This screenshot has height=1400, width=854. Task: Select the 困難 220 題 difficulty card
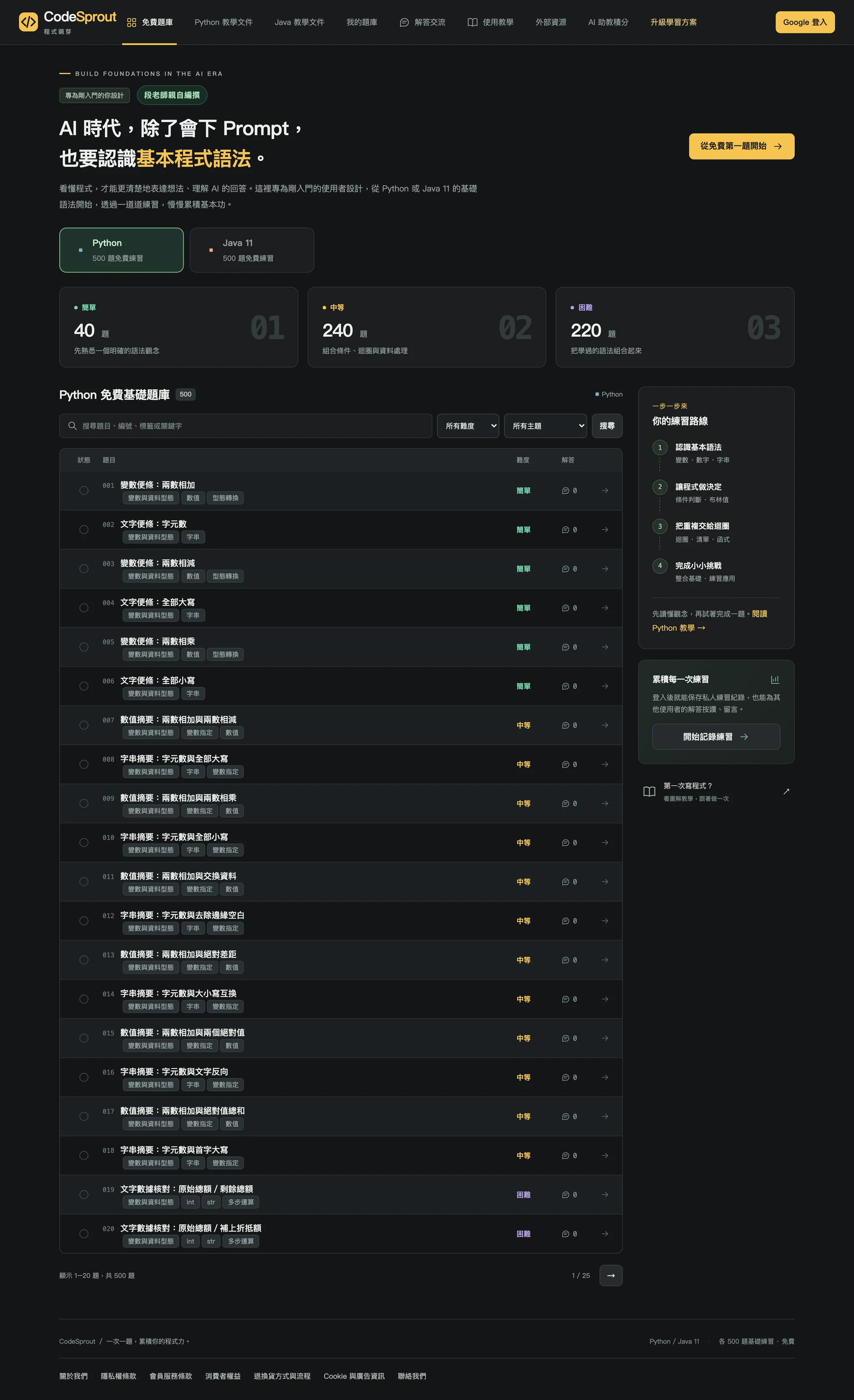point(674,327)
